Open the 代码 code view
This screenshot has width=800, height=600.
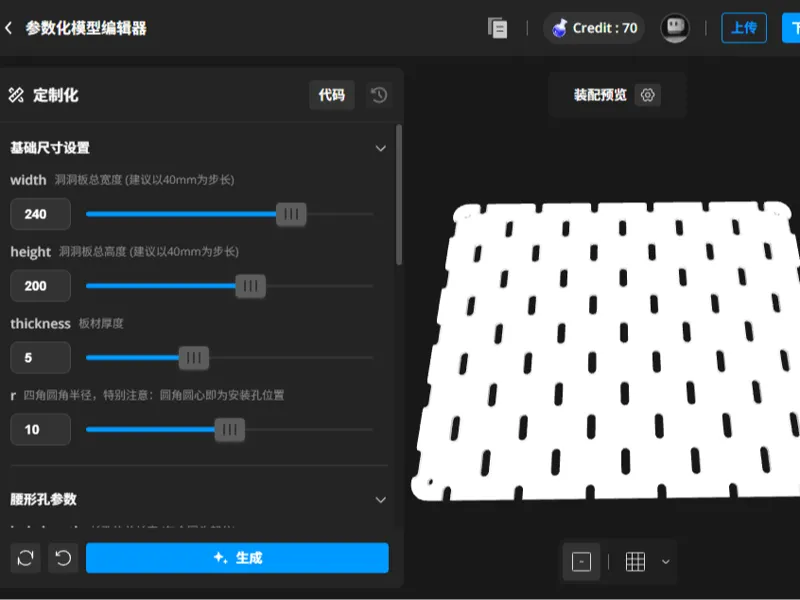pyautogui.click(x=332, y=95)
